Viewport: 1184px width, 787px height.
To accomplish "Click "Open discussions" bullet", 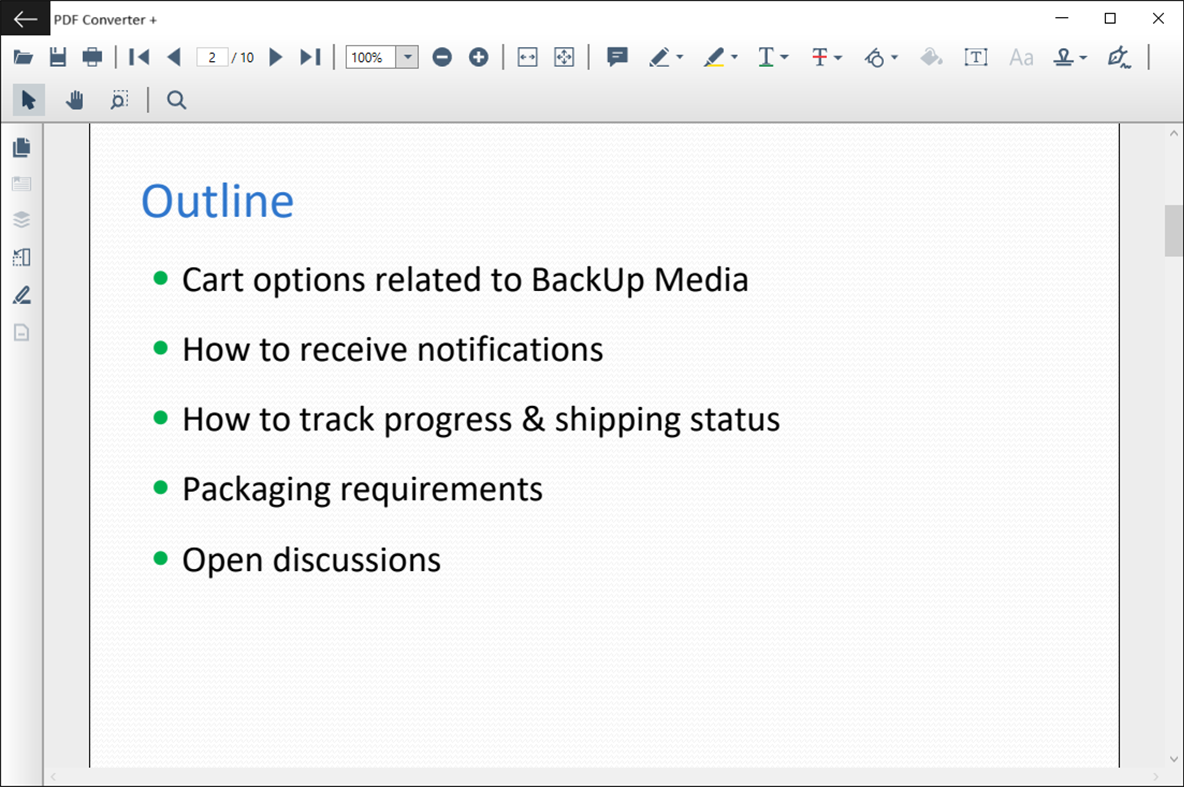I will pyautogui.click(x=311, y=560).
